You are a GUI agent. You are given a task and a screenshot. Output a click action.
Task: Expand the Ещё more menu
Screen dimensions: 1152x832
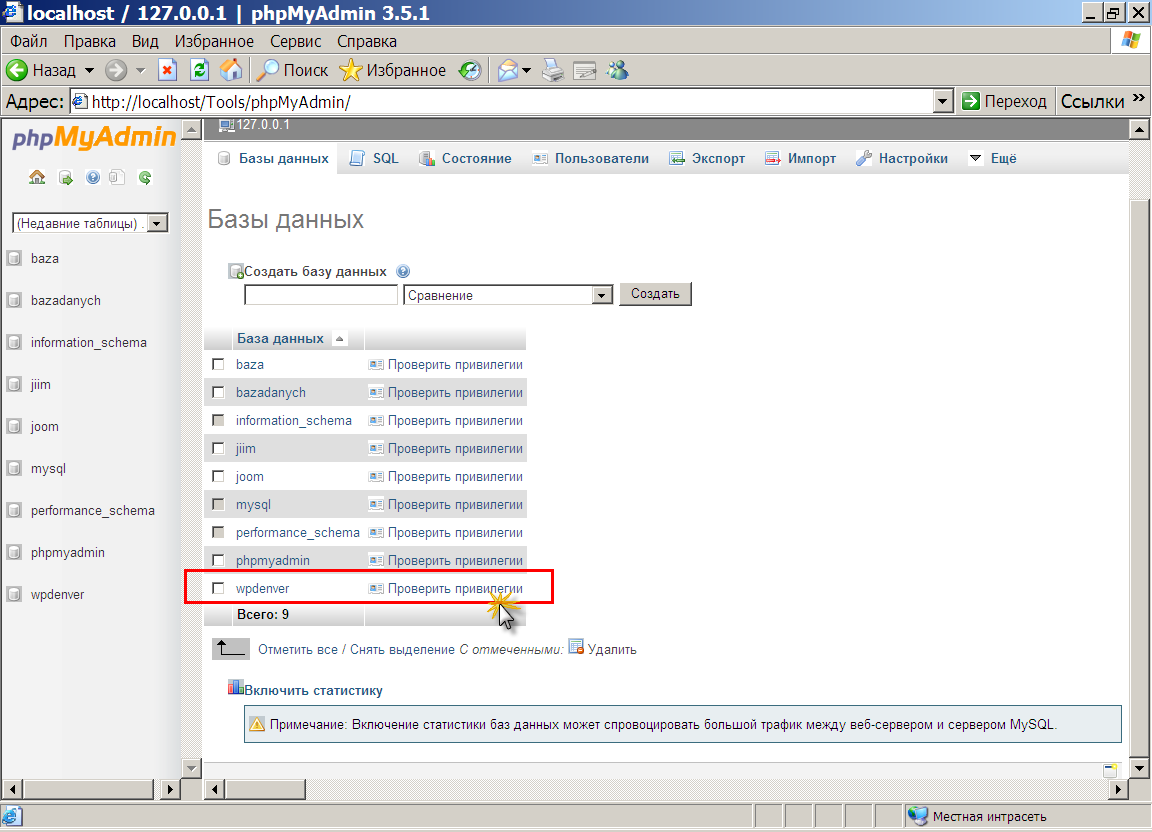coord(992,158)
